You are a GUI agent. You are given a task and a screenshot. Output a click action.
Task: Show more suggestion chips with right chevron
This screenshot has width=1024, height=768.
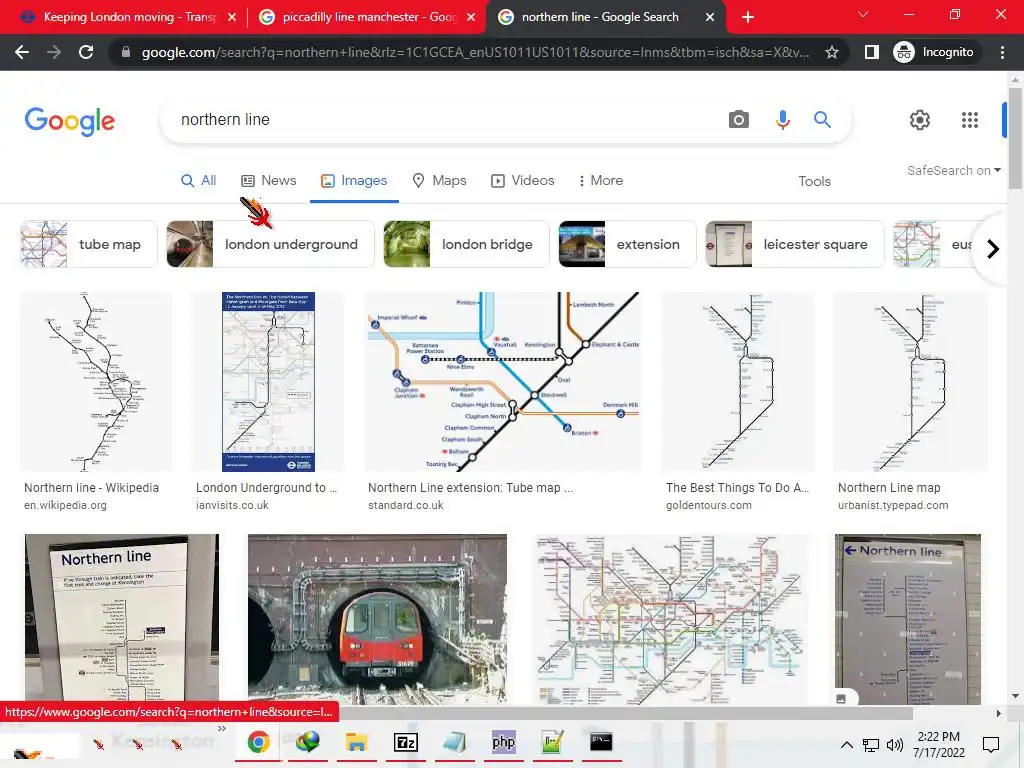click(993, 249)
